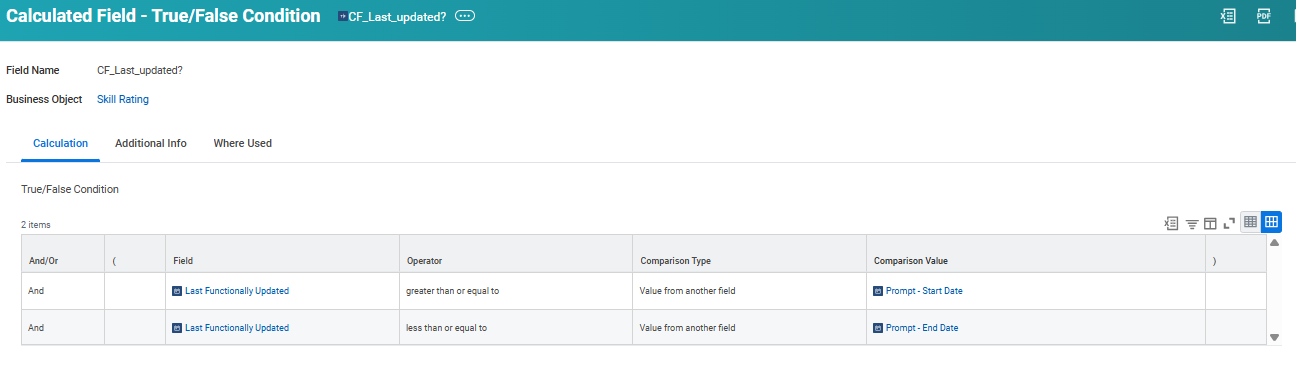
Task: Export the condition table to Excel
Action: 1171,223
